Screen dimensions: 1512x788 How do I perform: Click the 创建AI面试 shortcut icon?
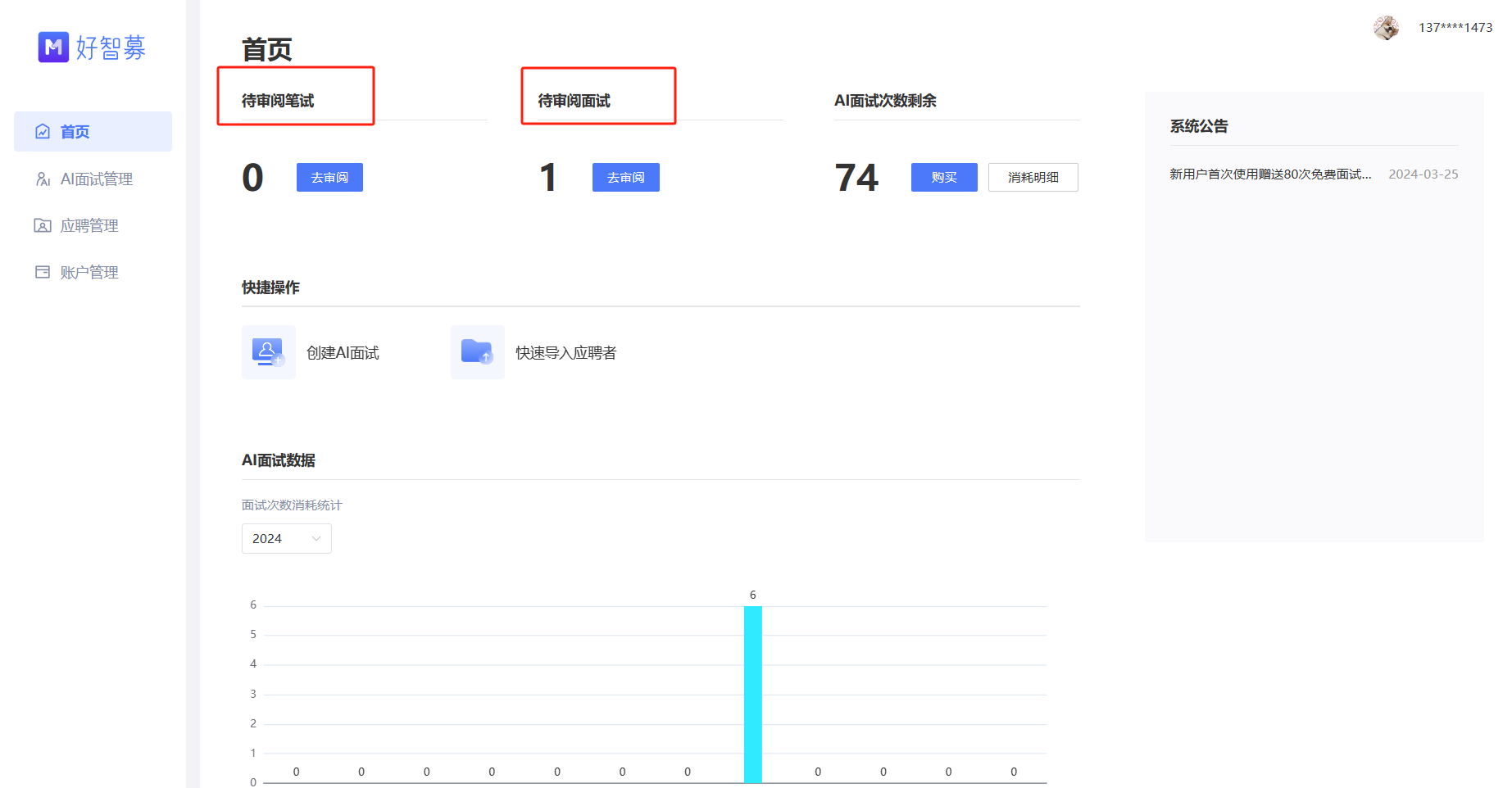[268, 352]
